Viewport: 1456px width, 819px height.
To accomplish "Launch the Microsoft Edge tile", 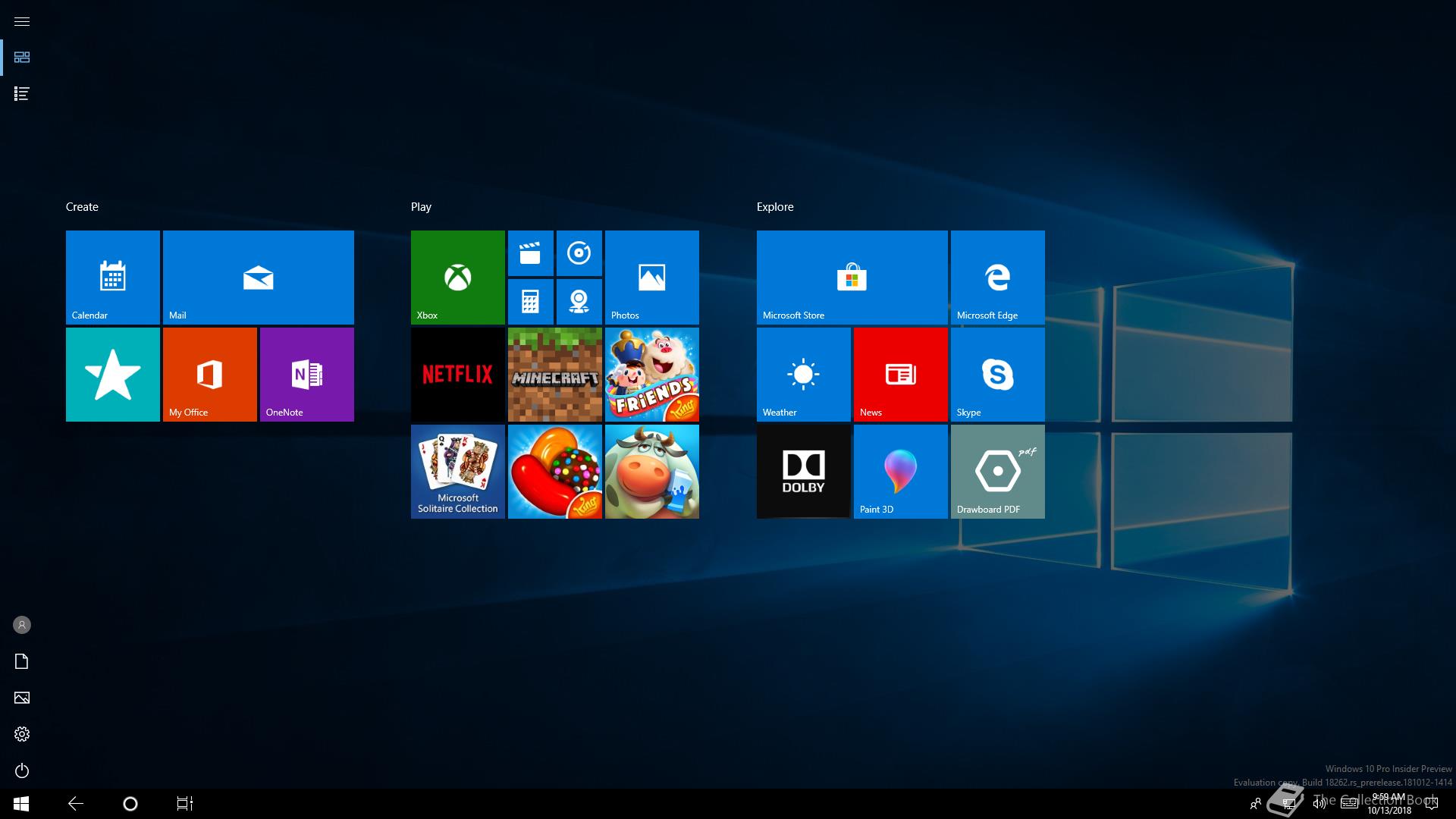I will (998, 278).
